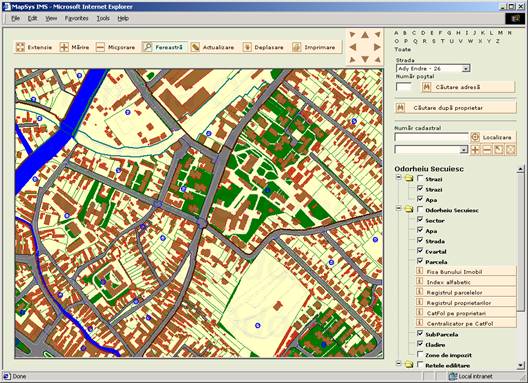The height and width of the screenshot is (383, 528).
Task: Click the Actualizare refresh tool
Action: coord(212,47)
